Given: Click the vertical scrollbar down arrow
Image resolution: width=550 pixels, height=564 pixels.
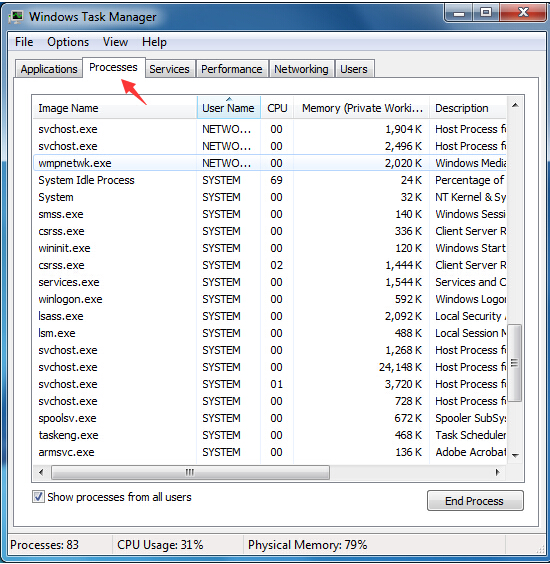Looking at the screenshot, I should (x=515, y=455).
